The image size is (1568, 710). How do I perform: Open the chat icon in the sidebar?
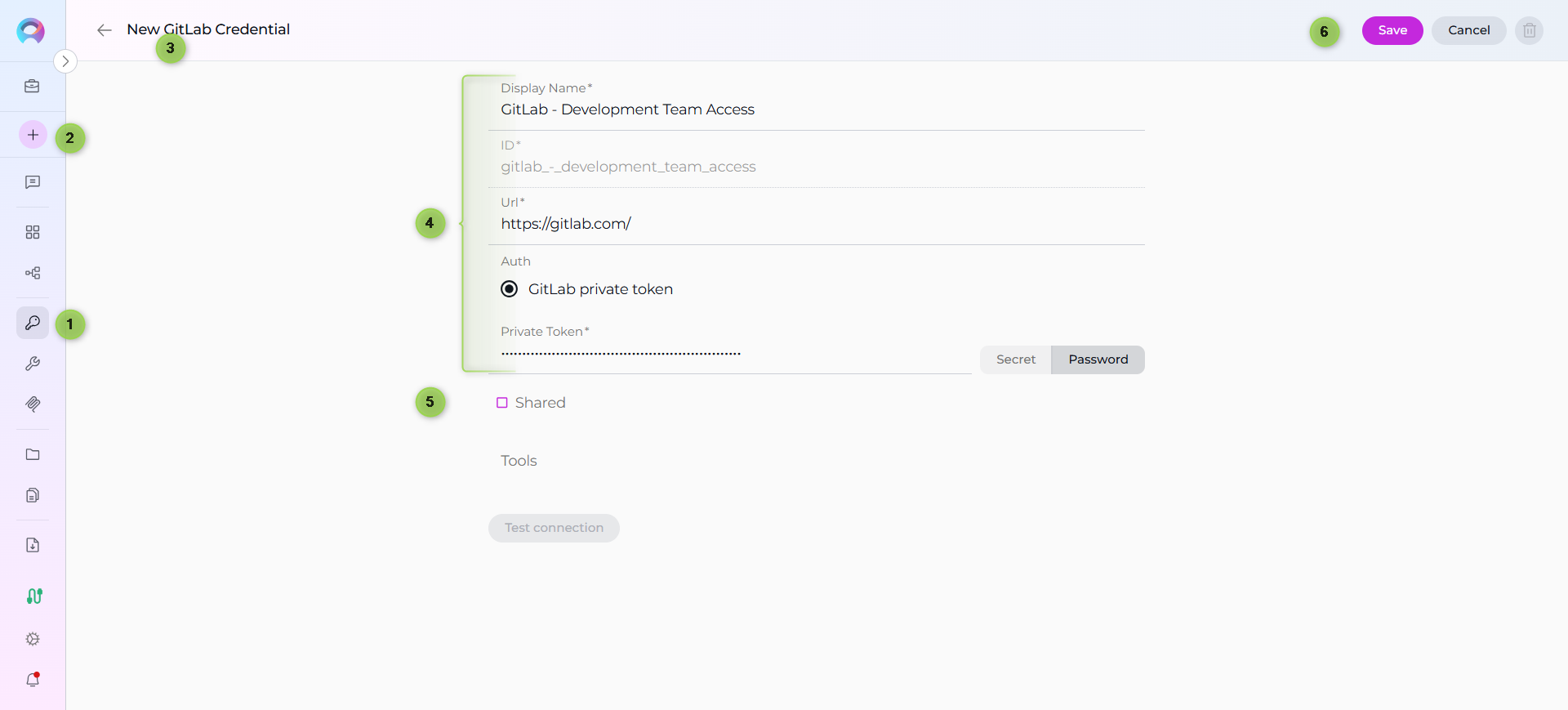pos(33,182)
